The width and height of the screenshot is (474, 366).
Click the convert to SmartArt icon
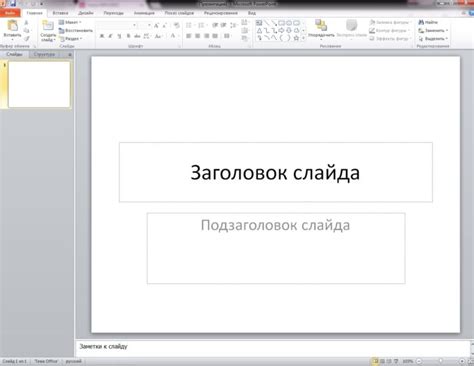pyautogui.click(x=245, y=38)
